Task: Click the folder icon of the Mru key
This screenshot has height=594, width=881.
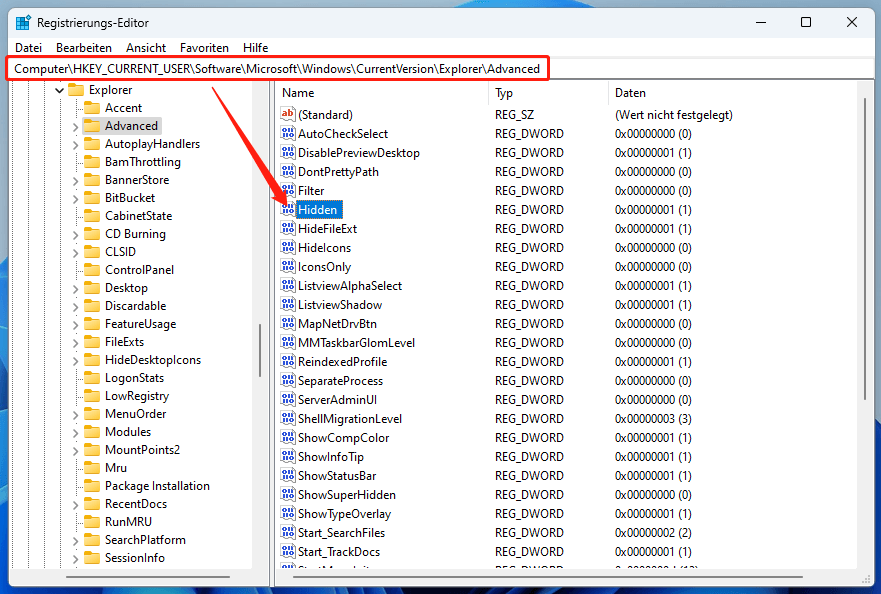Action: 92,468
